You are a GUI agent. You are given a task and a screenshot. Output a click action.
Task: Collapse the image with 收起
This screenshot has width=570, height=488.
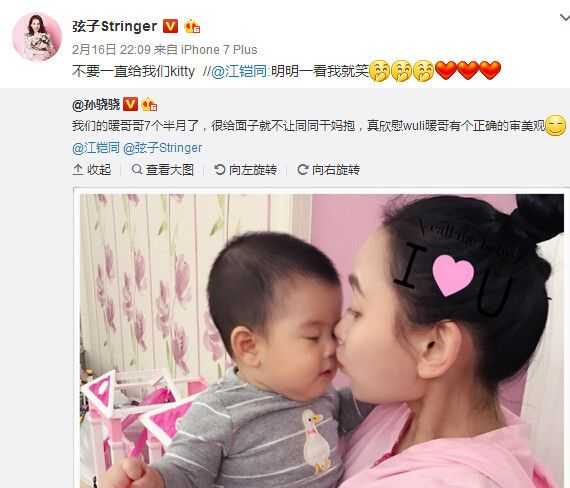(92, 169)
